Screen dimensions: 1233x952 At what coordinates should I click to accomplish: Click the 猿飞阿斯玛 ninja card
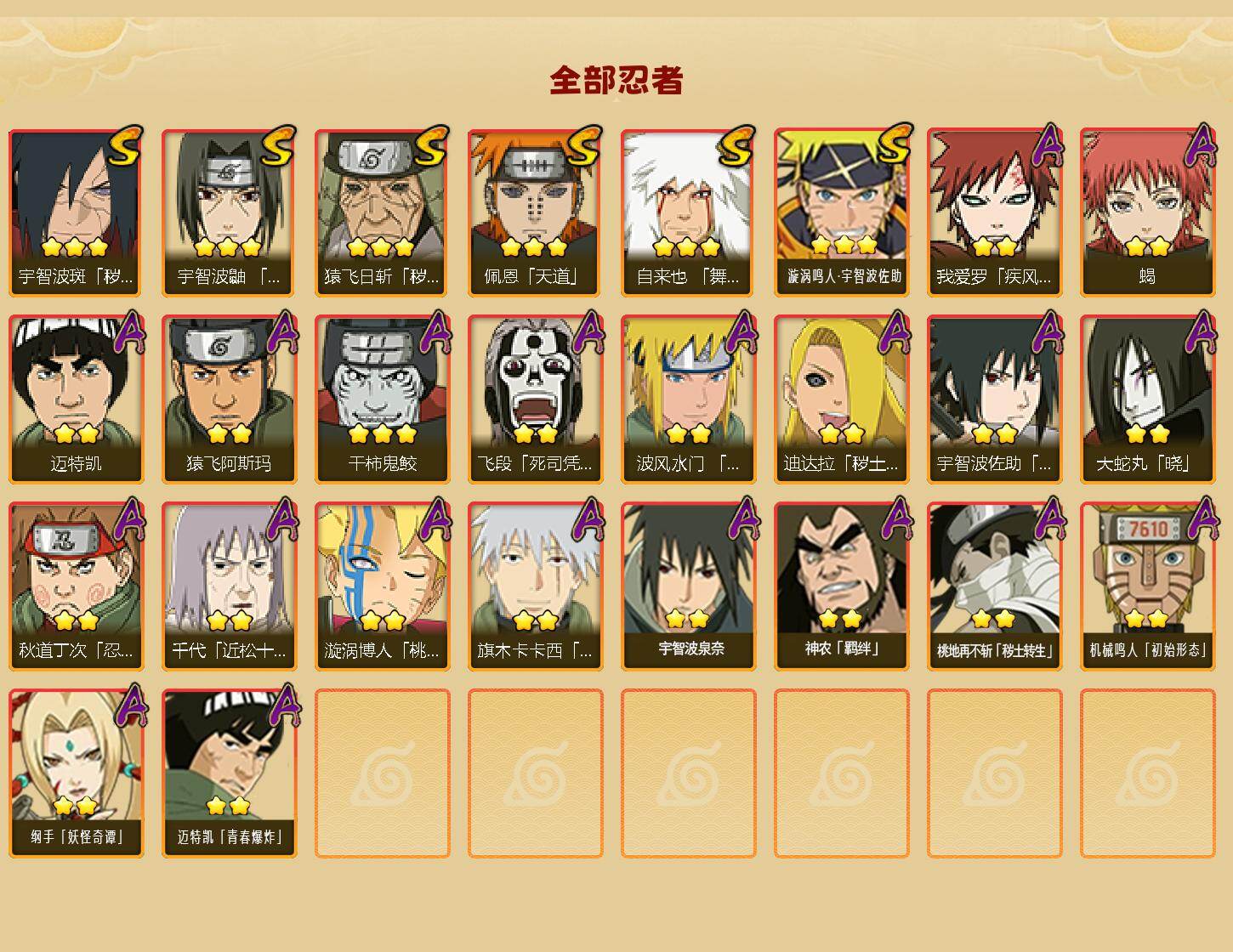[x=229, y=399]
